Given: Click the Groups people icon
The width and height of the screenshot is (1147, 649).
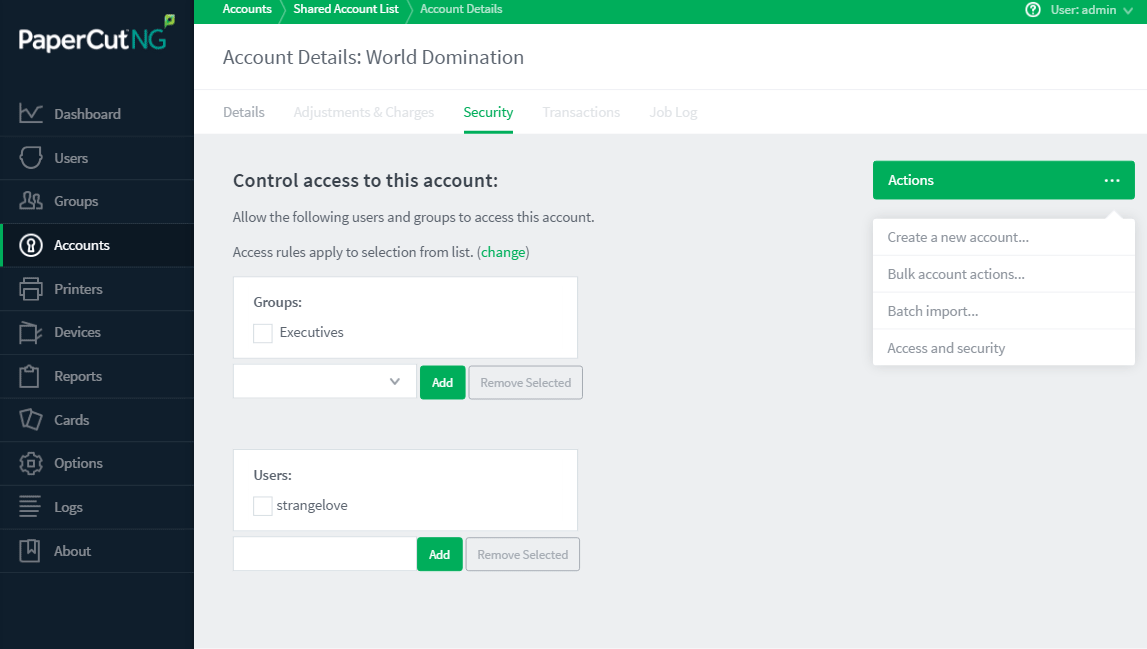Looking at the screenshot, I should pos(31,200).
